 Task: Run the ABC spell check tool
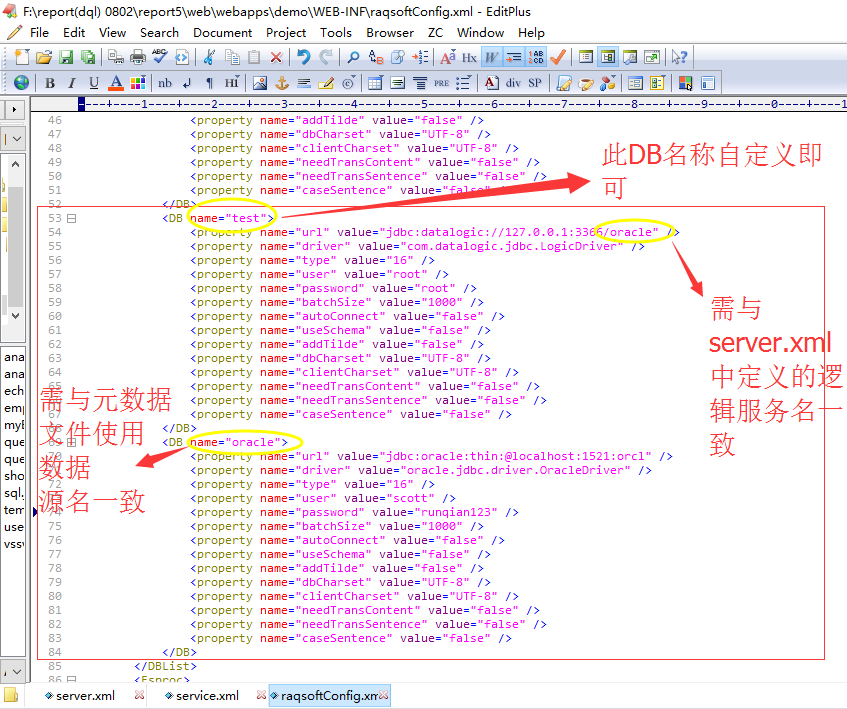[x=159, y=57]
